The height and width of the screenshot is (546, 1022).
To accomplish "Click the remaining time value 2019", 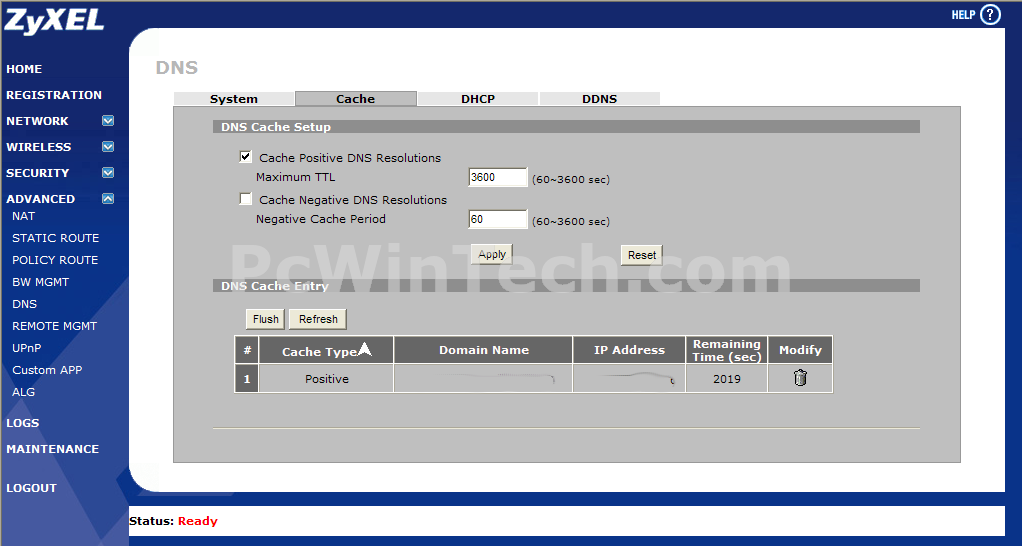I will click(x=727, y=379).
